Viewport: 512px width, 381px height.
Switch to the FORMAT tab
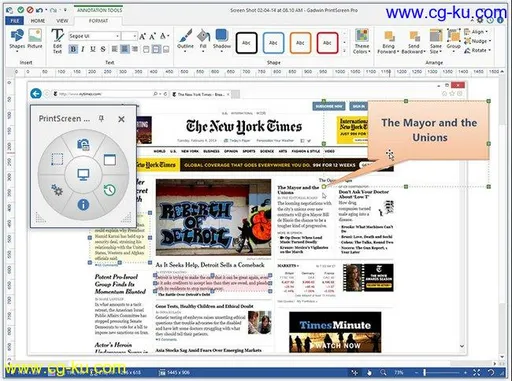pos(98,21)
